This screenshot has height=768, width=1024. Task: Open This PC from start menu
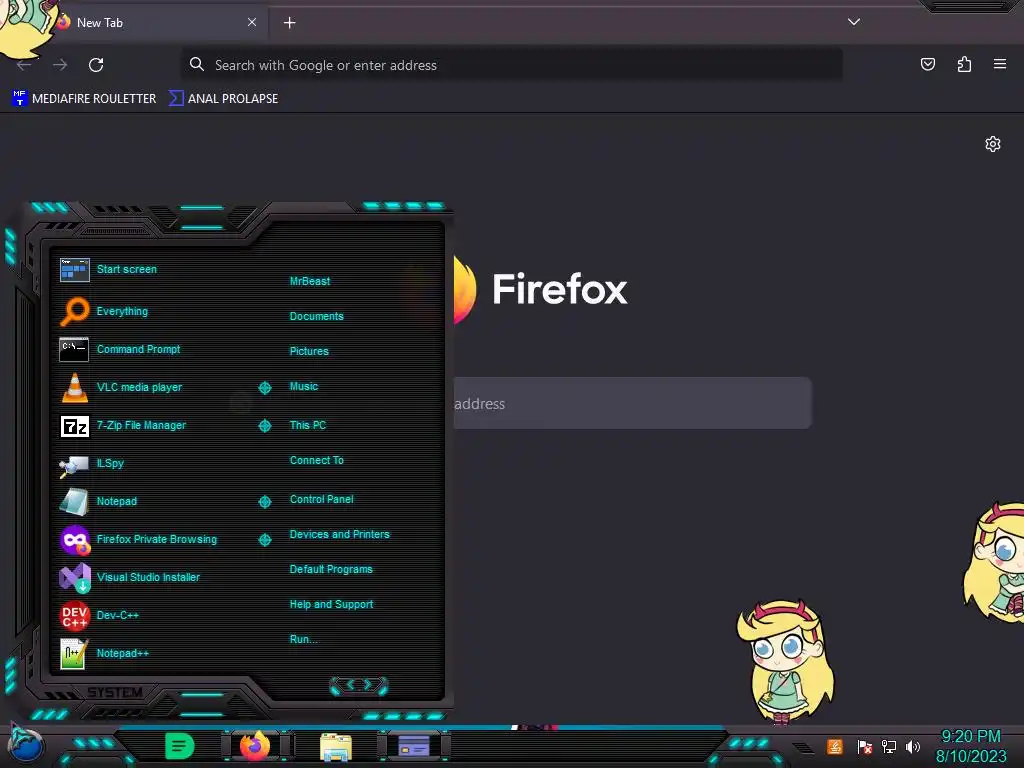click(308, 424)
